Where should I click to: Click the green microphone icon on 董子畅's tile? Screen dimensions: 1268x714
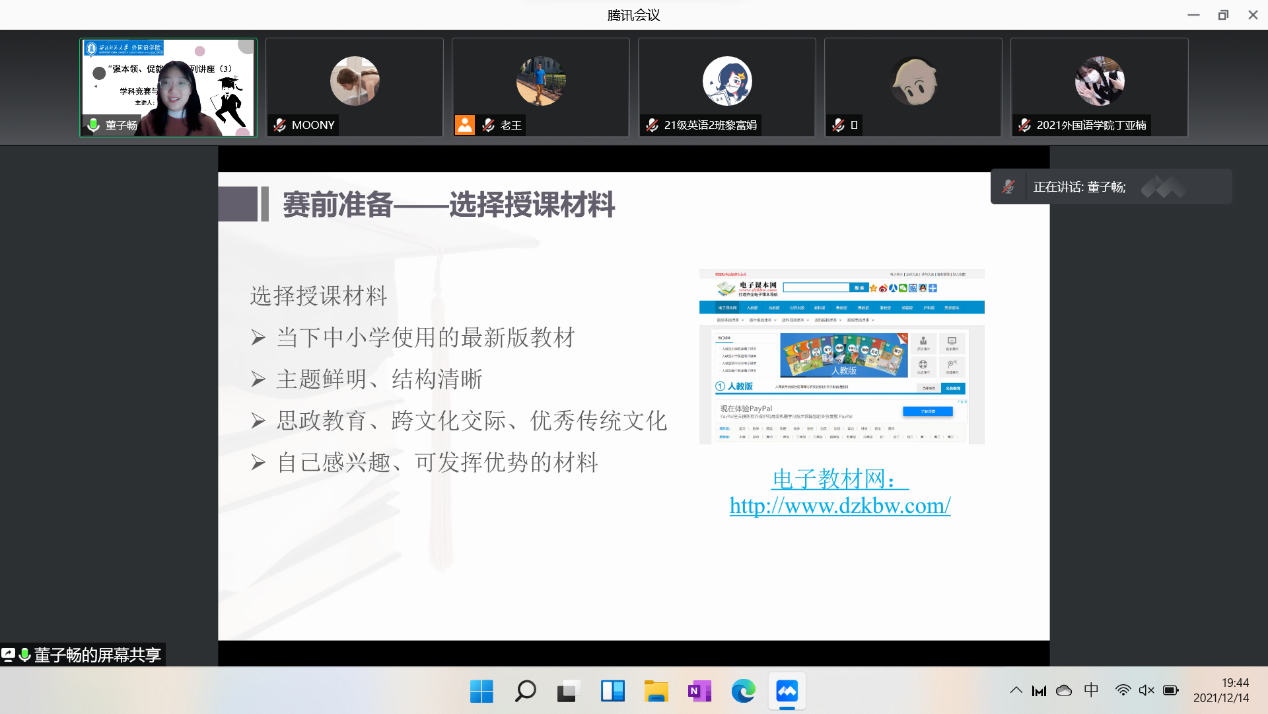coord(93,125)
